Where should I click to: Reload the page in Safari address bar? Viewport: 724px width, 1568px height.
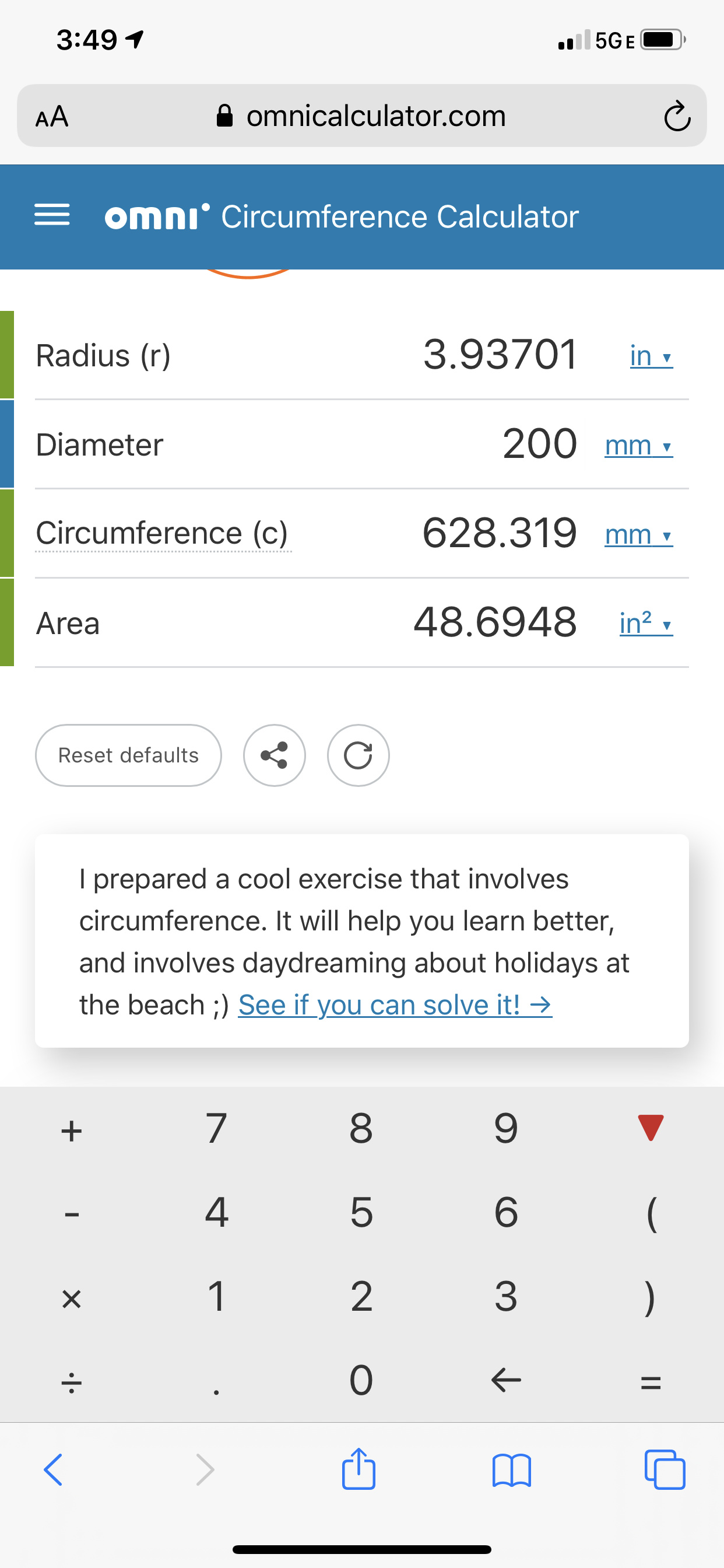[677, 116]
